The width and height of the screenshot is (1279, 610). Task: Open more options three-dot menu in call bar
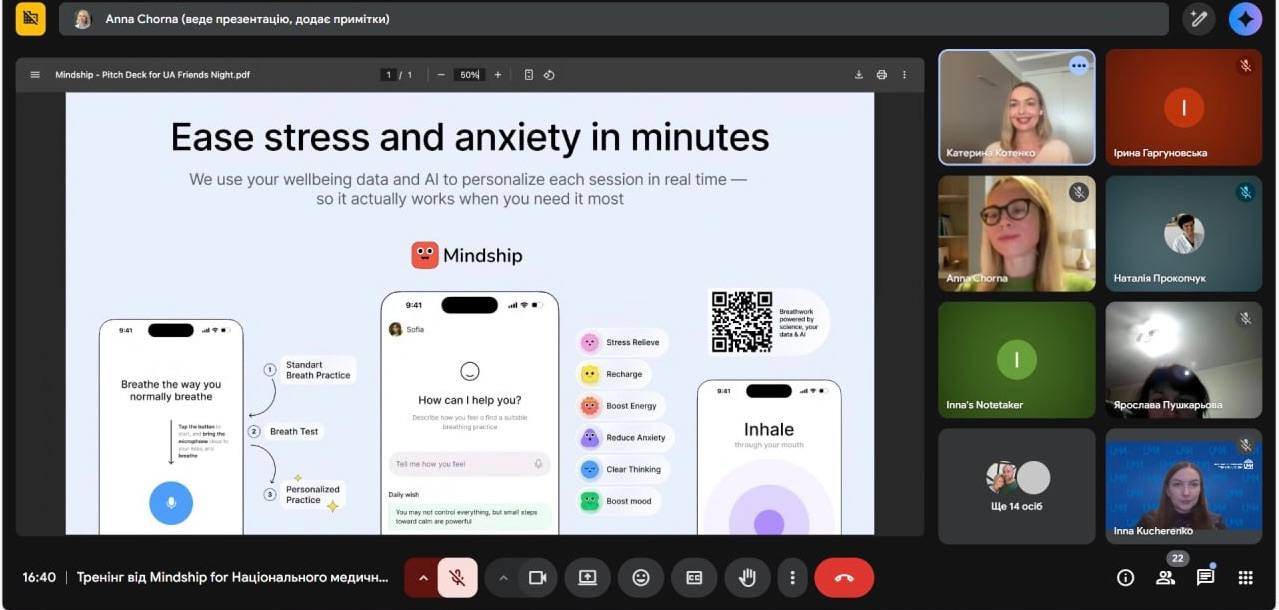pos(792,577)
